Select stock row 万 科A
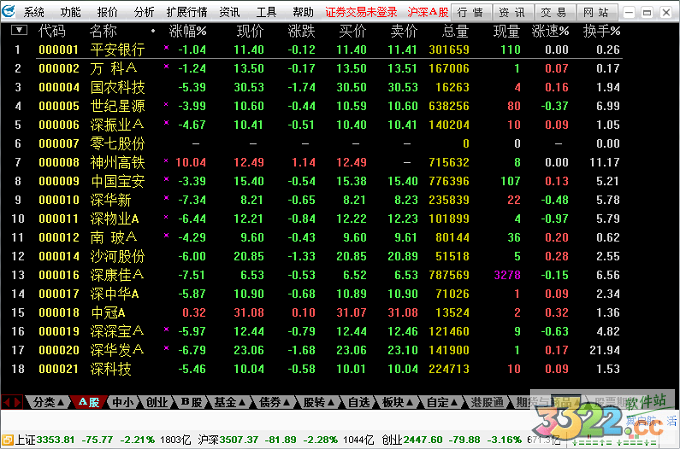 point(317,68)
